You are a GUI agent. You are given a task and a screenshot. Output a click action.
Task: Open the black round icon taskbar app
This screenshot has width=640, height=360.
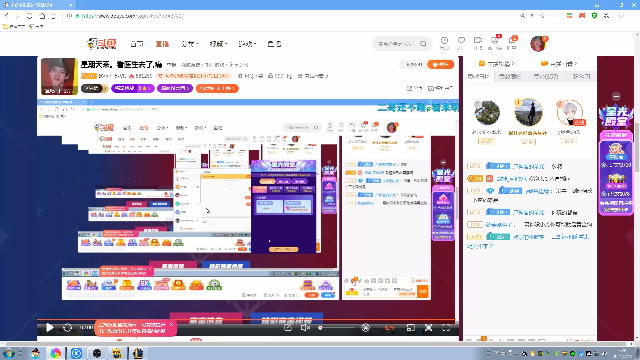tap(97, 353)
